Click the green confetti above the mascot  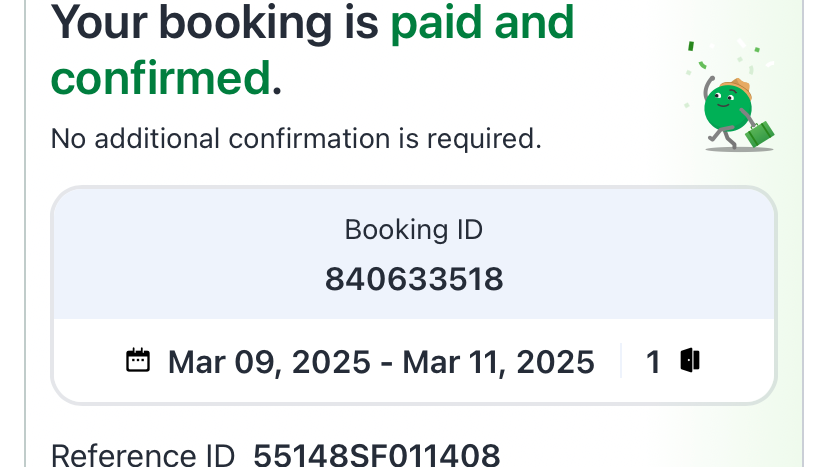(x=691, y=46)
